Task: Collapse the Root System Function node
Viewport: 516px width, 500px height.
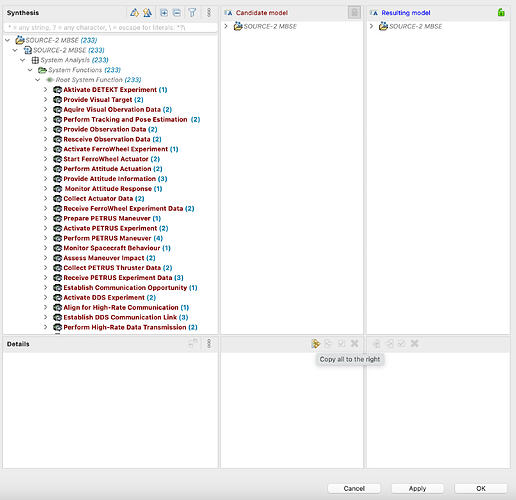Action: pos(38,80)
